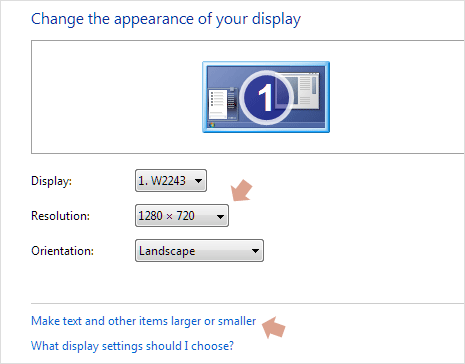The image size is (465, 364).
Task: Click the Display: label
Action: click(51, 181)
